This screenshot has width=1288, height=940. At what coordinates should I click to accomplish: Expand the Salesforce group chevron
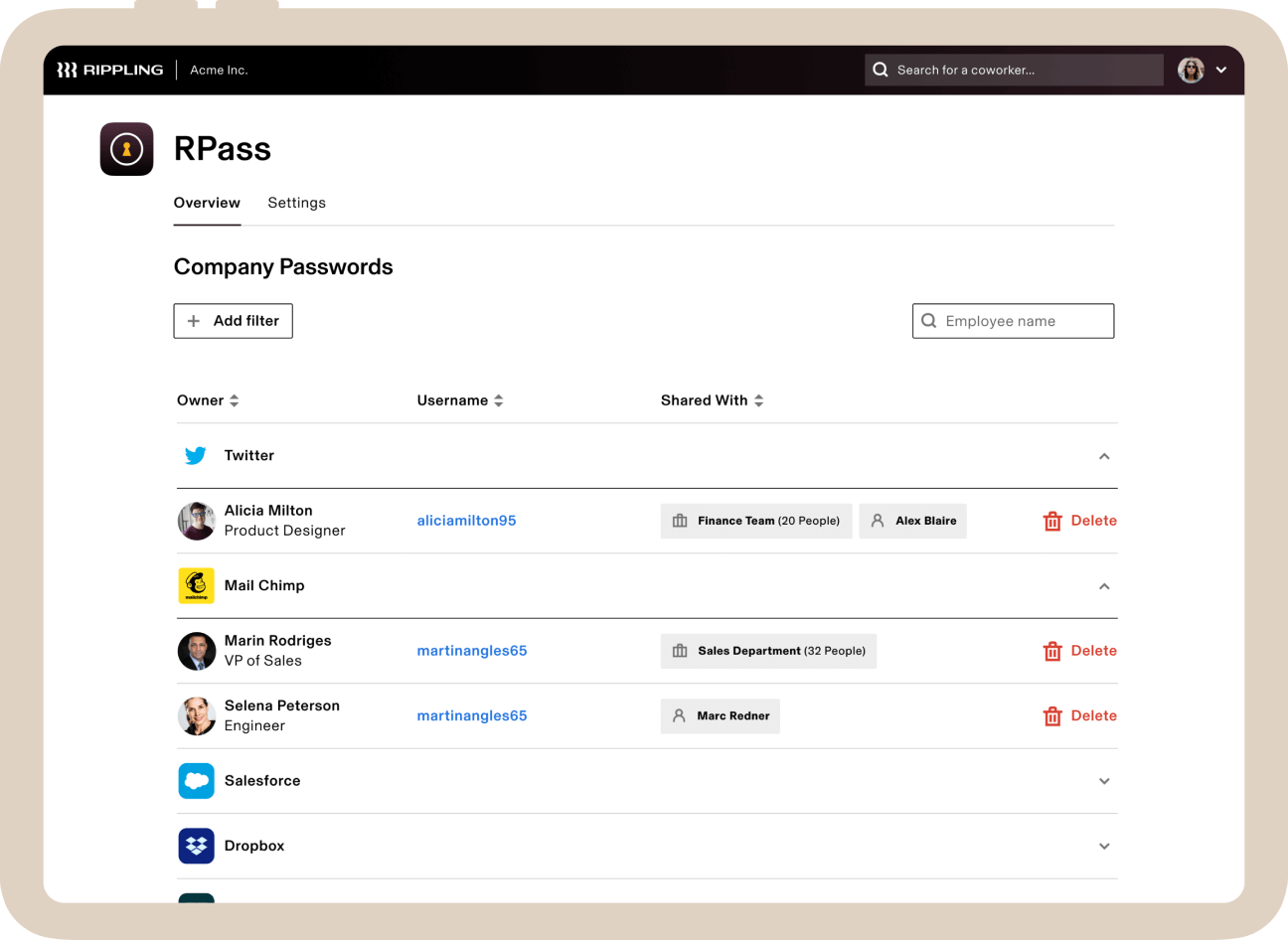click(1104, 781)
